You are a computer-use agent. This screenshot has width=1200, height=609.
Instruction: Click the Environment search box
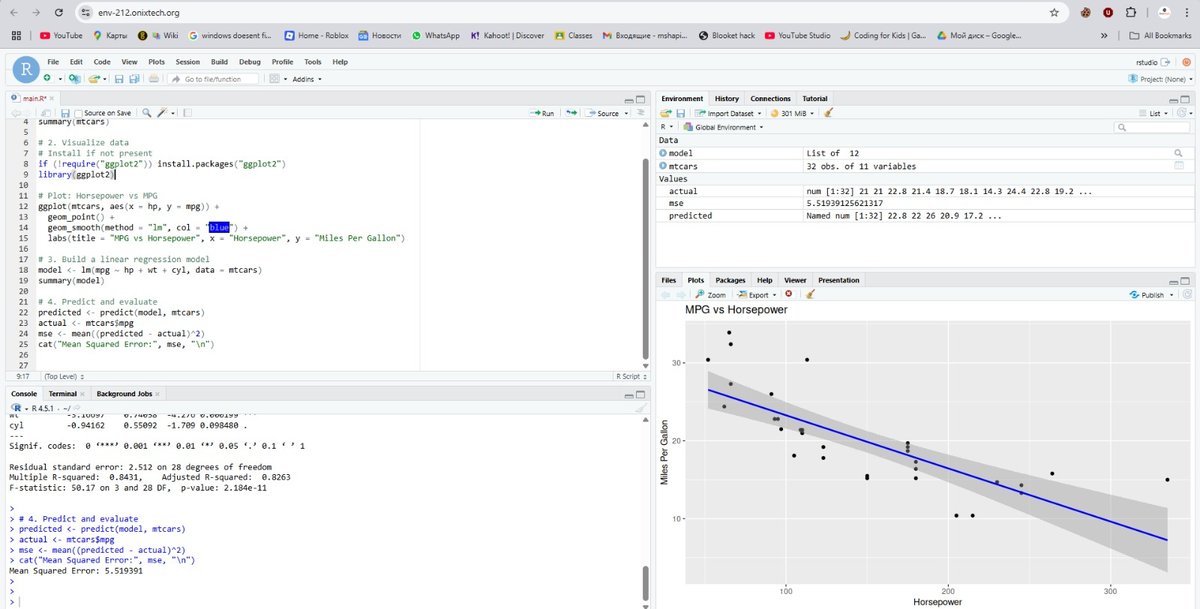1152,127
